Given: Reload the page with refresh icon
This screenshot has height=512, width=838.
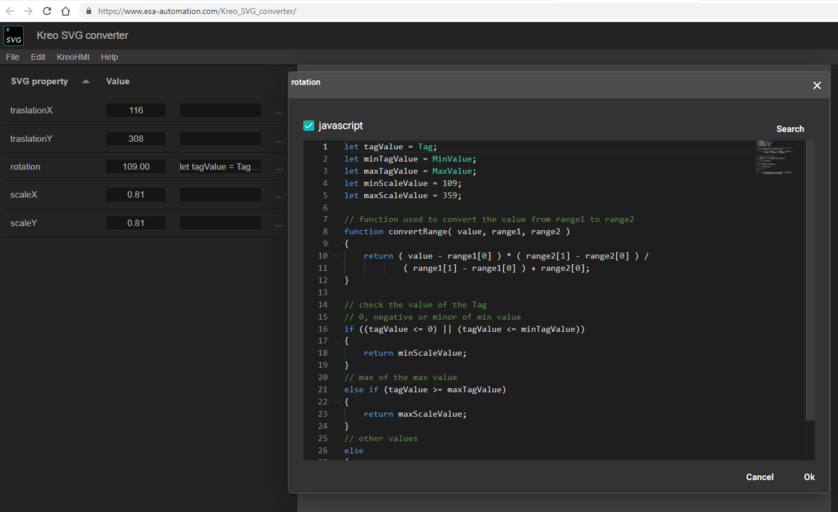Looking at the screenshot, I should coord(47,11).
